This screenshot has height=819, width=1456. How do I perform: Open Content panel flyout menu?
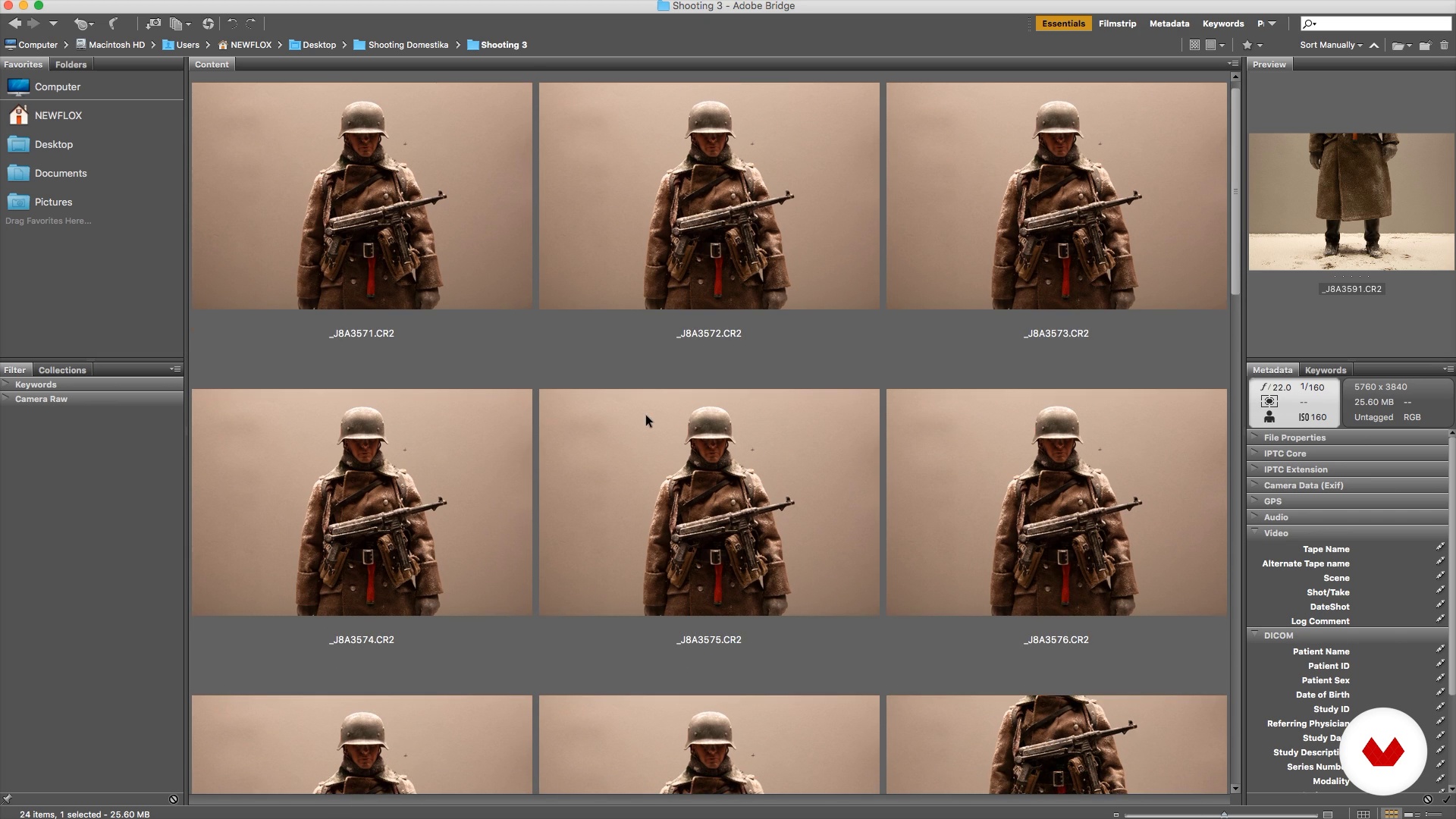coord(1233,64)
